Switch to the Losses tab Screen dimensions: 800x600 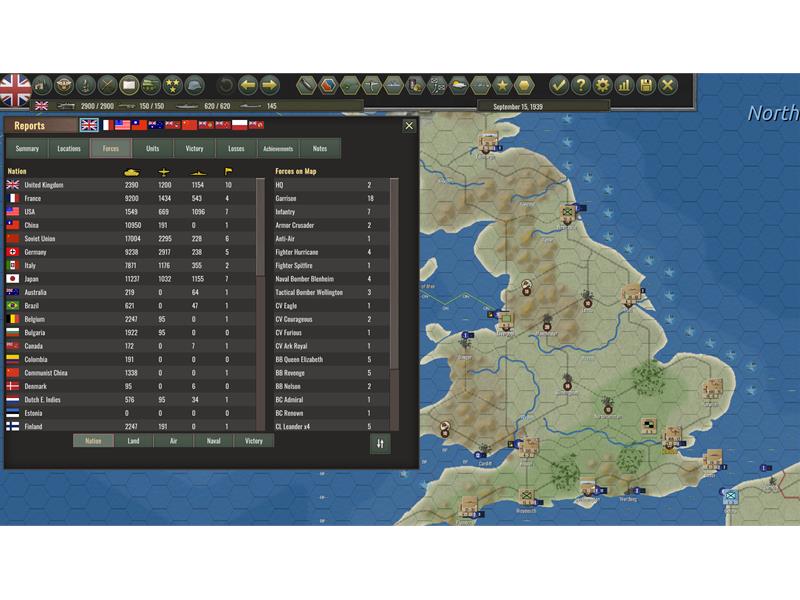point(236,149)
